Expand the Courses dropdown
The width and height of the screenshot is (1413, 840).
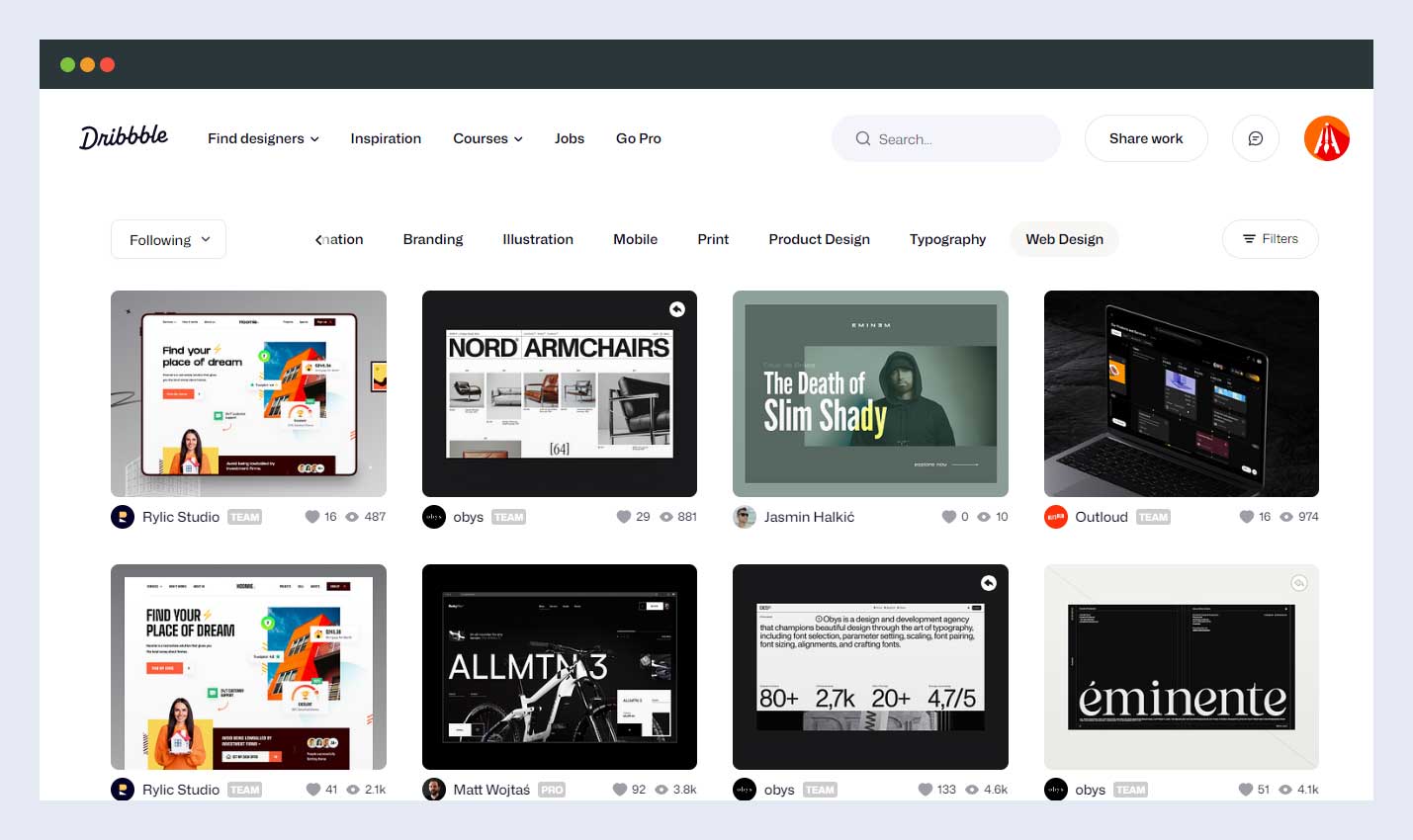point(487,138)
